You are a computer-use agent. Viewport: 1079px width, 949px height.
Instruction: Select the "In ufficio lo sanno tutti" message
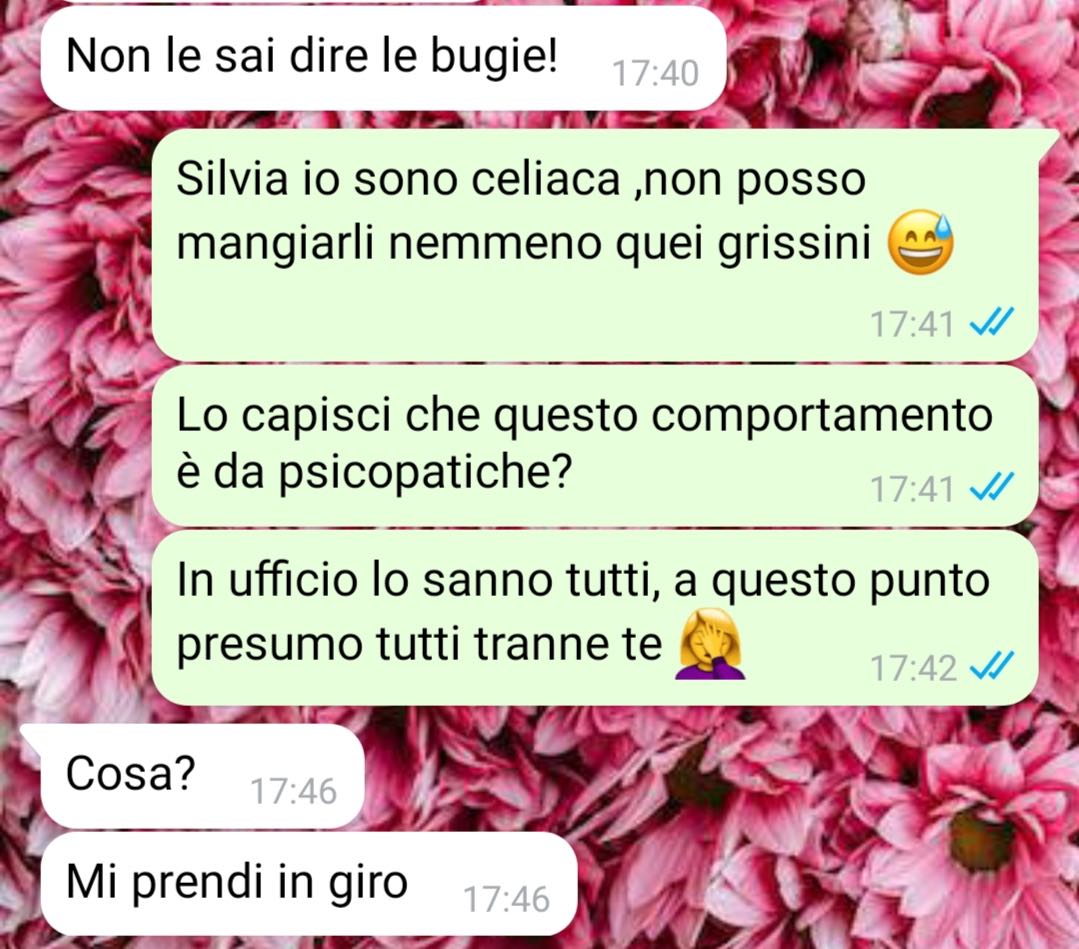595,618
